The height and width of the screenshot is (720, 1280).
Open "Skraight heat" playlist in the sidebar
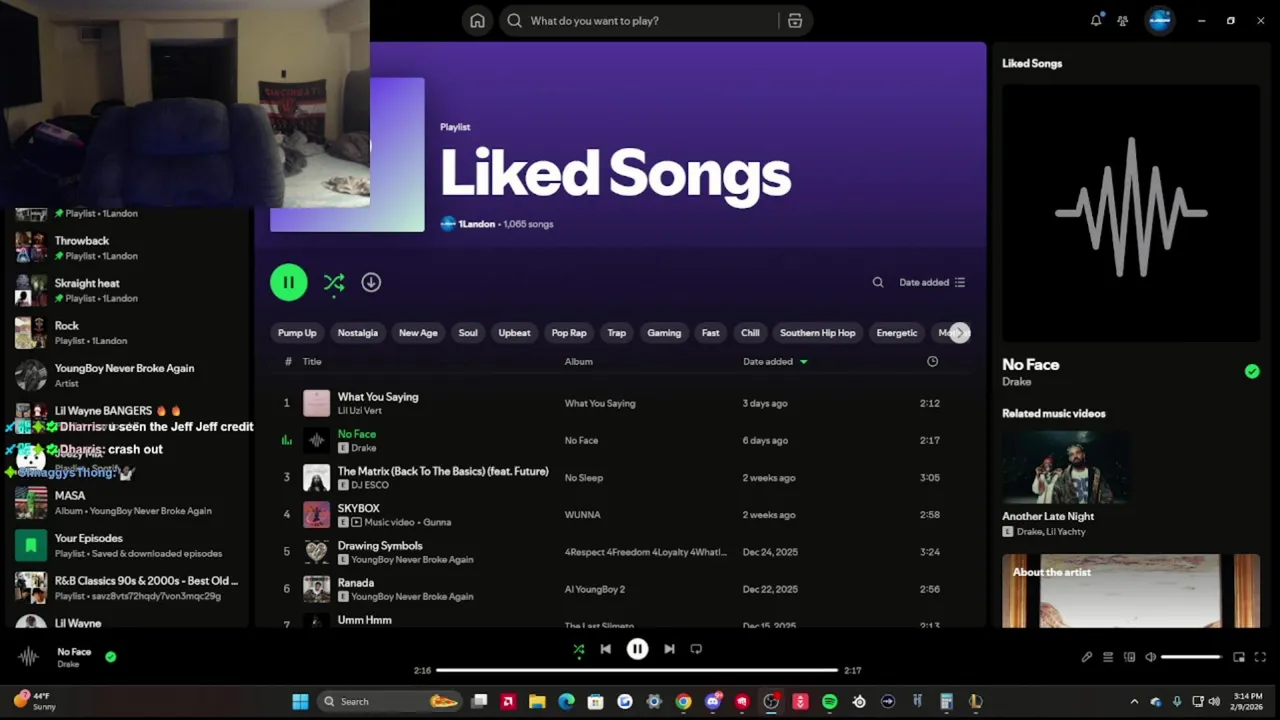tap(125, 290)
